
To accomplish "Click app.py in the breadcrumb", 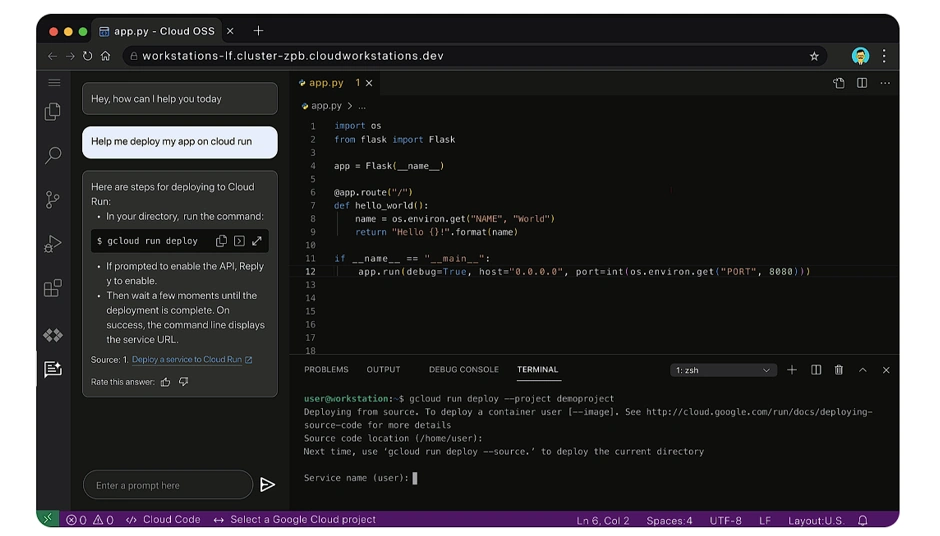I will tap(326, 106).
